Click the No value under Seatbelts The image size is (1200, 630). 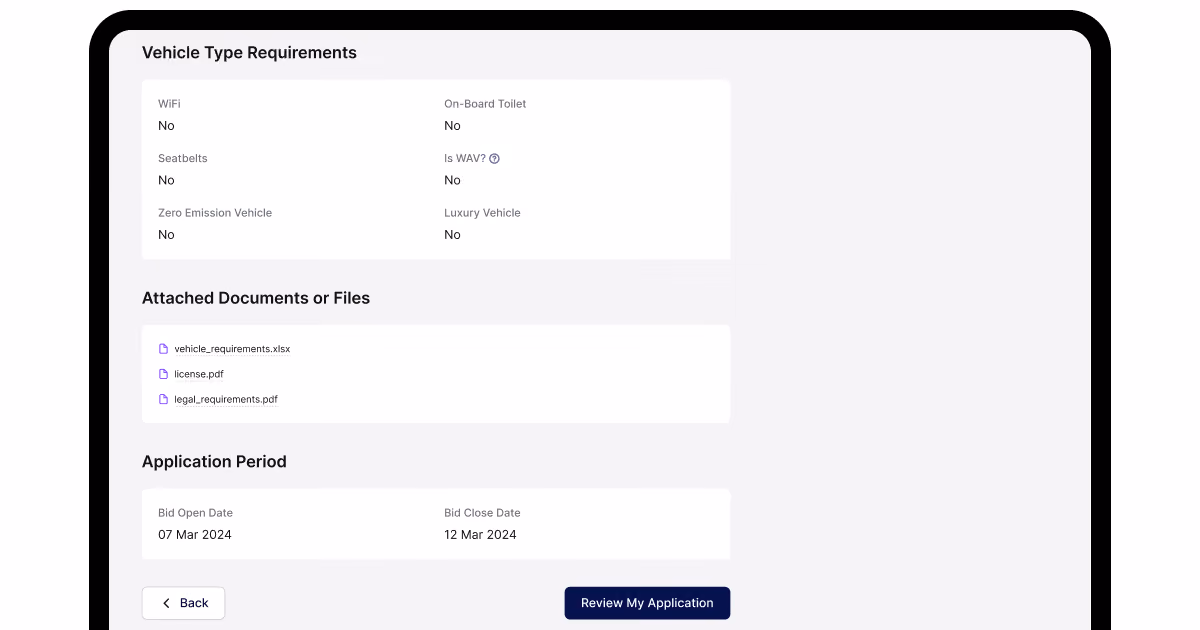pyautogui.click(x=166, y=180)
